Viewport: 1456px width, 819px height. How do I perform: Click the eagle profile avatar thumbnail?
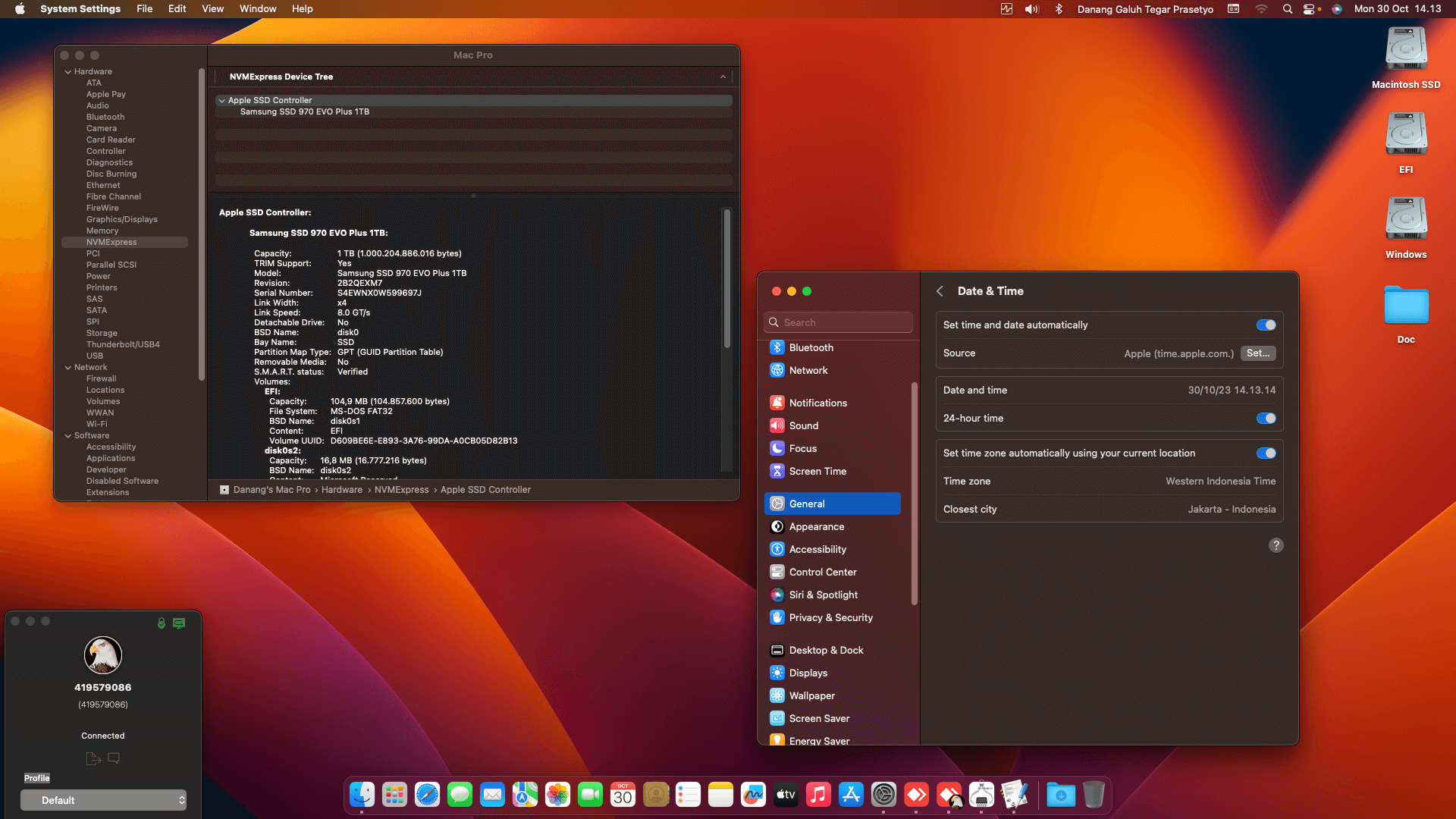click(x=103, y=655)
